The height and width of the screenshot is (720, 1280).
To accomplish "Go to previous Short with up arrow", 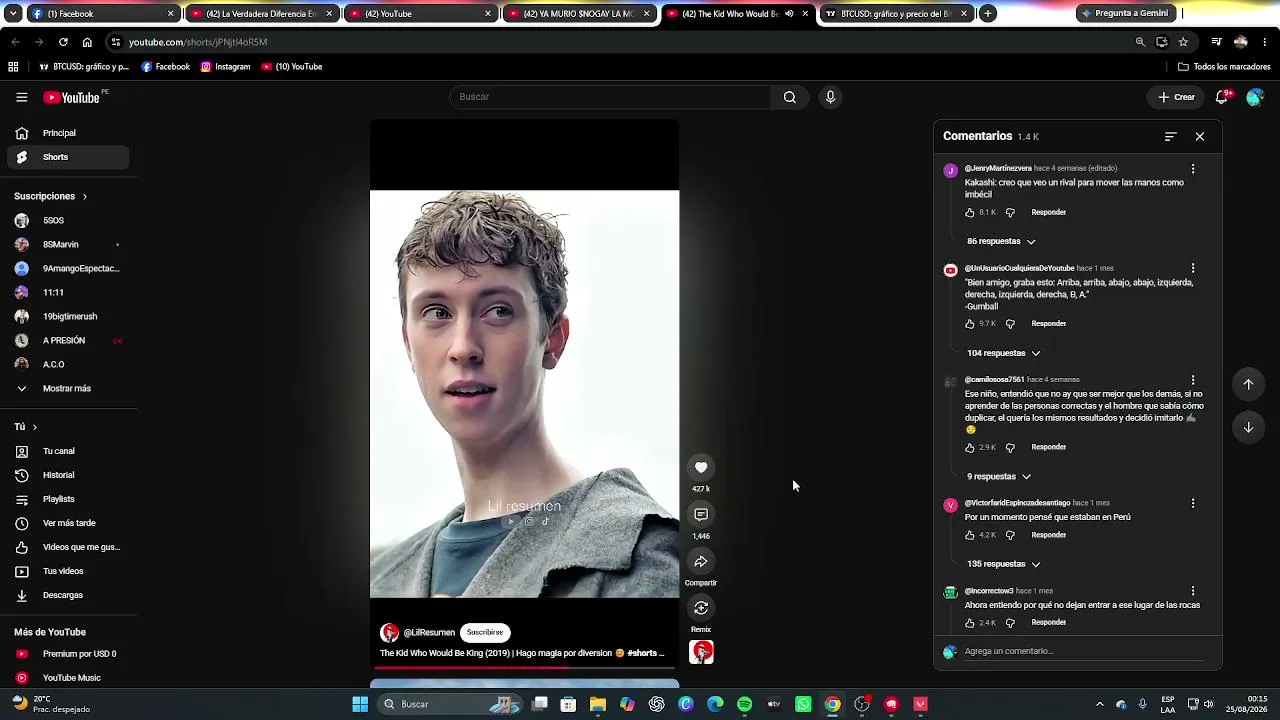I will point(1248,384).
